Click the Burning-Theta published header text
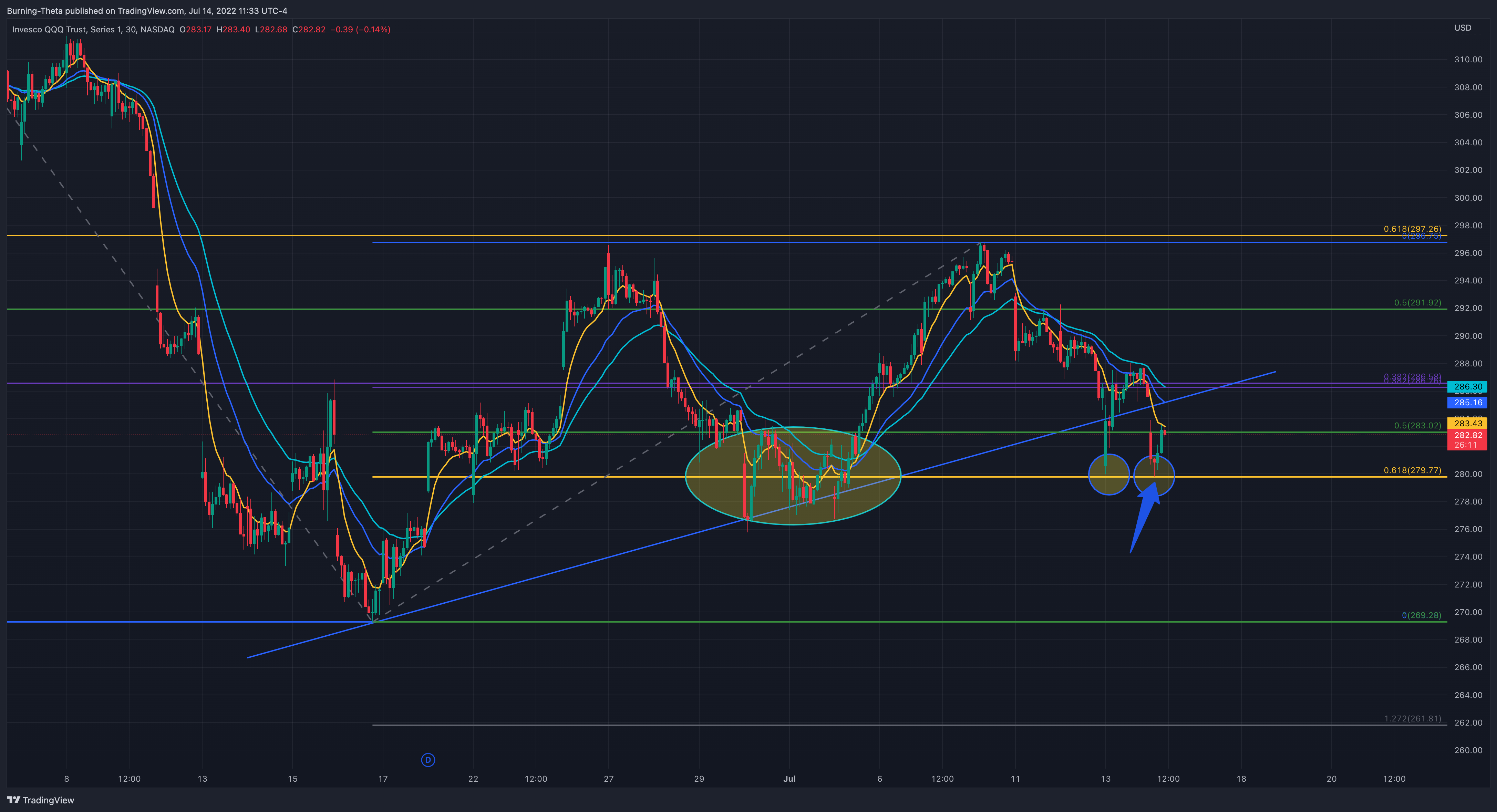 [147, 10]
